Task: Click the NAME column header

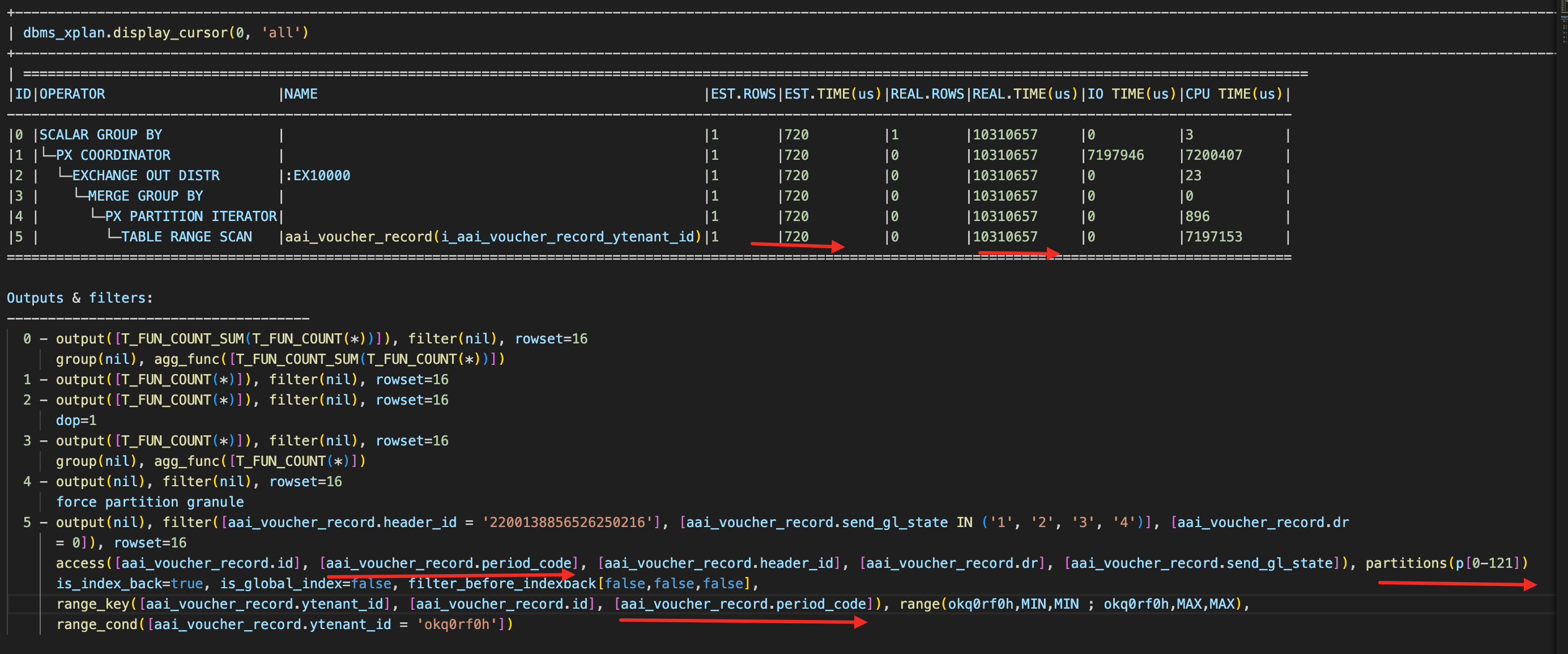Action: (301, 94)
